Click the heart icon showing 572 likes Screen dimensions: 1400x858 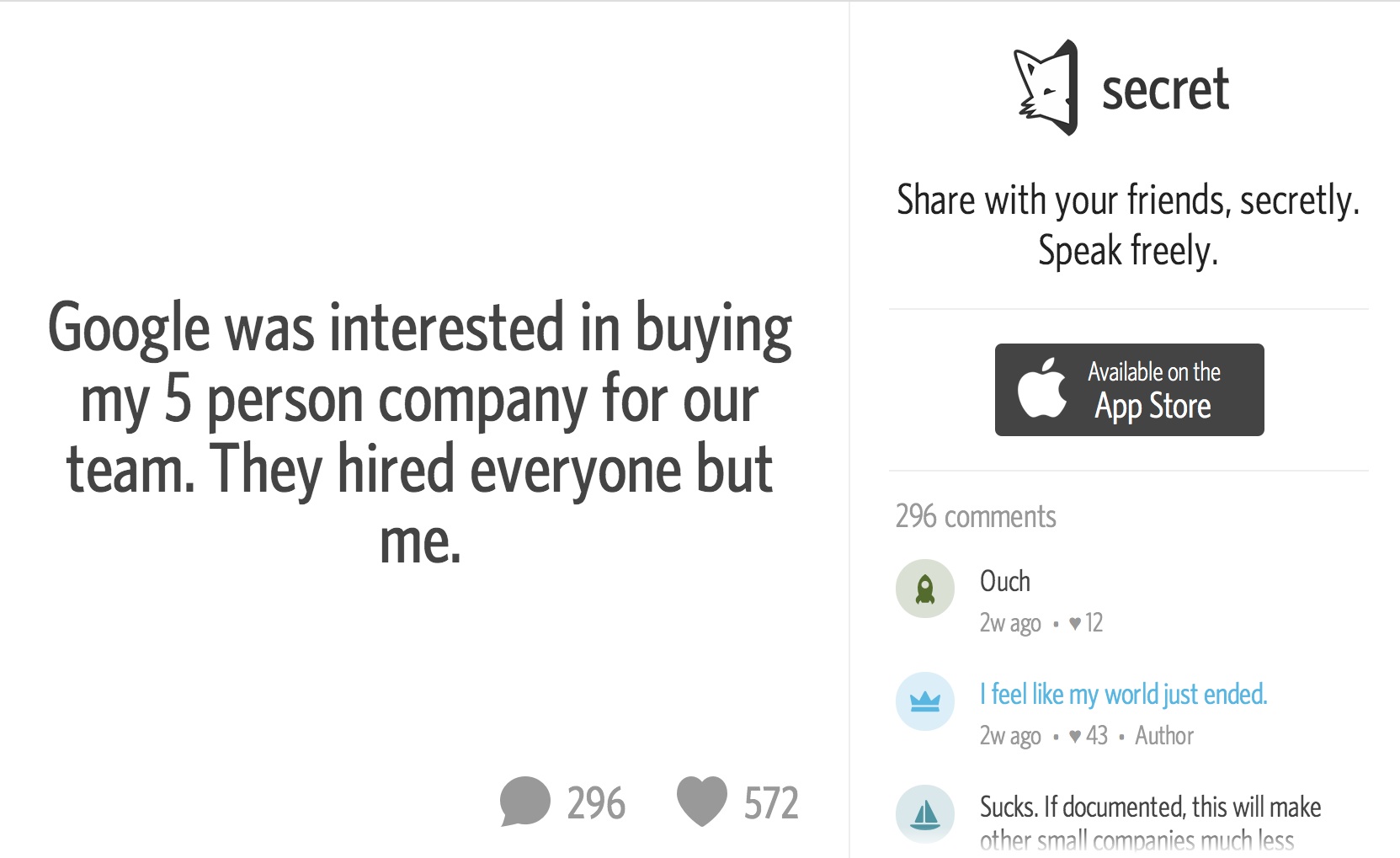[701, 801]
